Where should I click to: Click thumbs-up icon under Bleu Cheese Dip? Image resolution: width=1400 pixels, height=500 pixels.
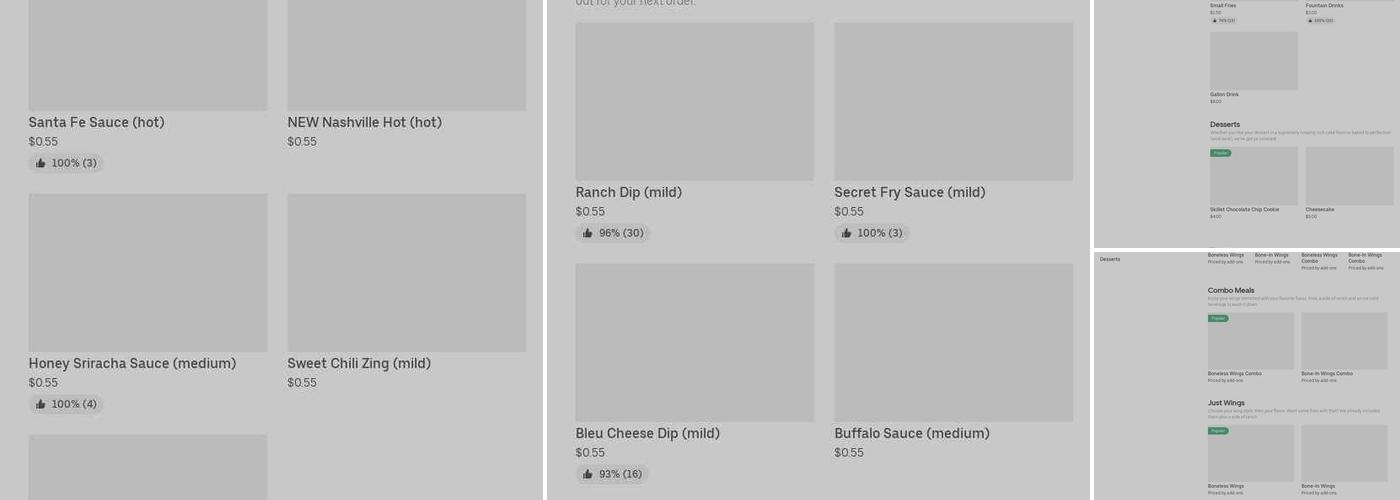[588, 474]
